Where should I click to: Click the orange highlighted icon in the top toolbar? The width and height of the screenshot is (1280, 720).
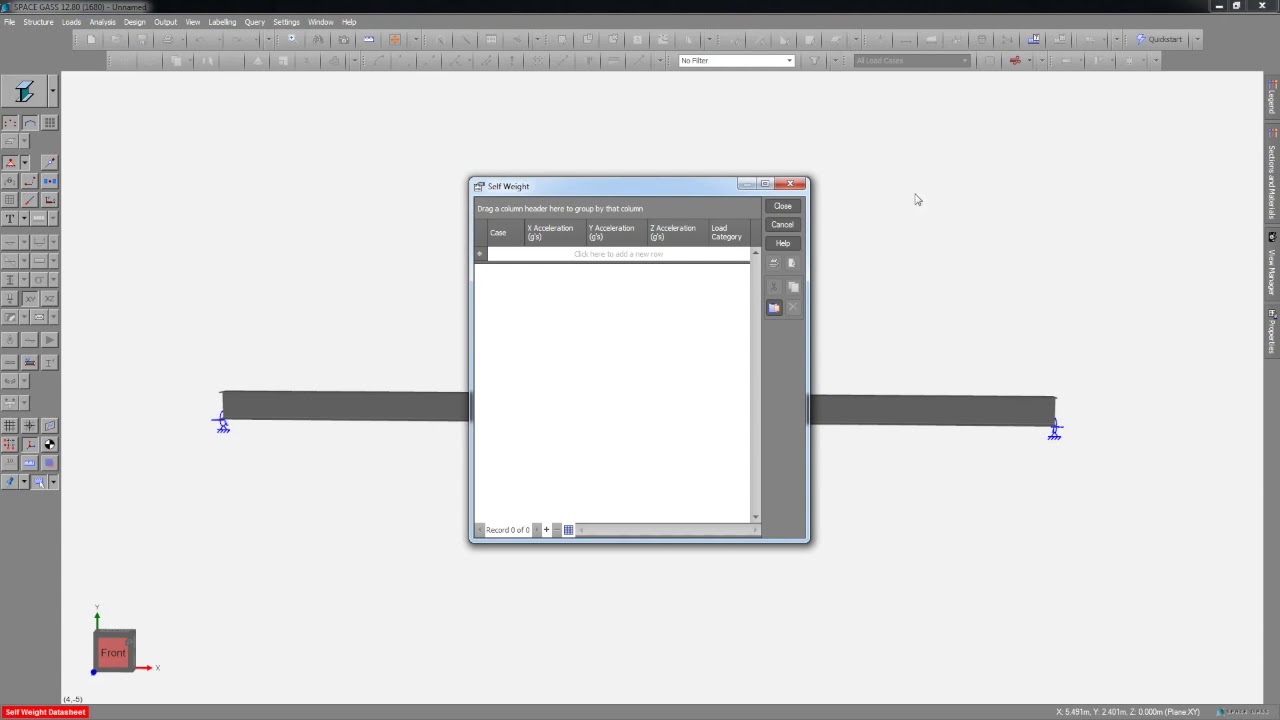pos(395,40)
